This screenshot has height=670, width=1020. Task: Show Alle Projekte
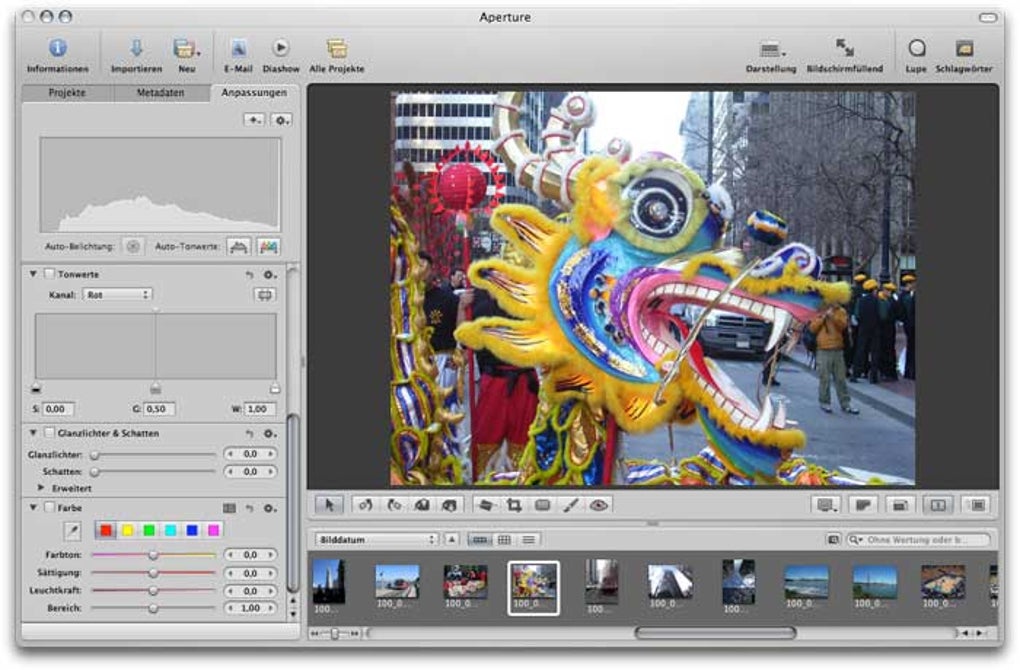pyautogui.click(x=337, y=49)
